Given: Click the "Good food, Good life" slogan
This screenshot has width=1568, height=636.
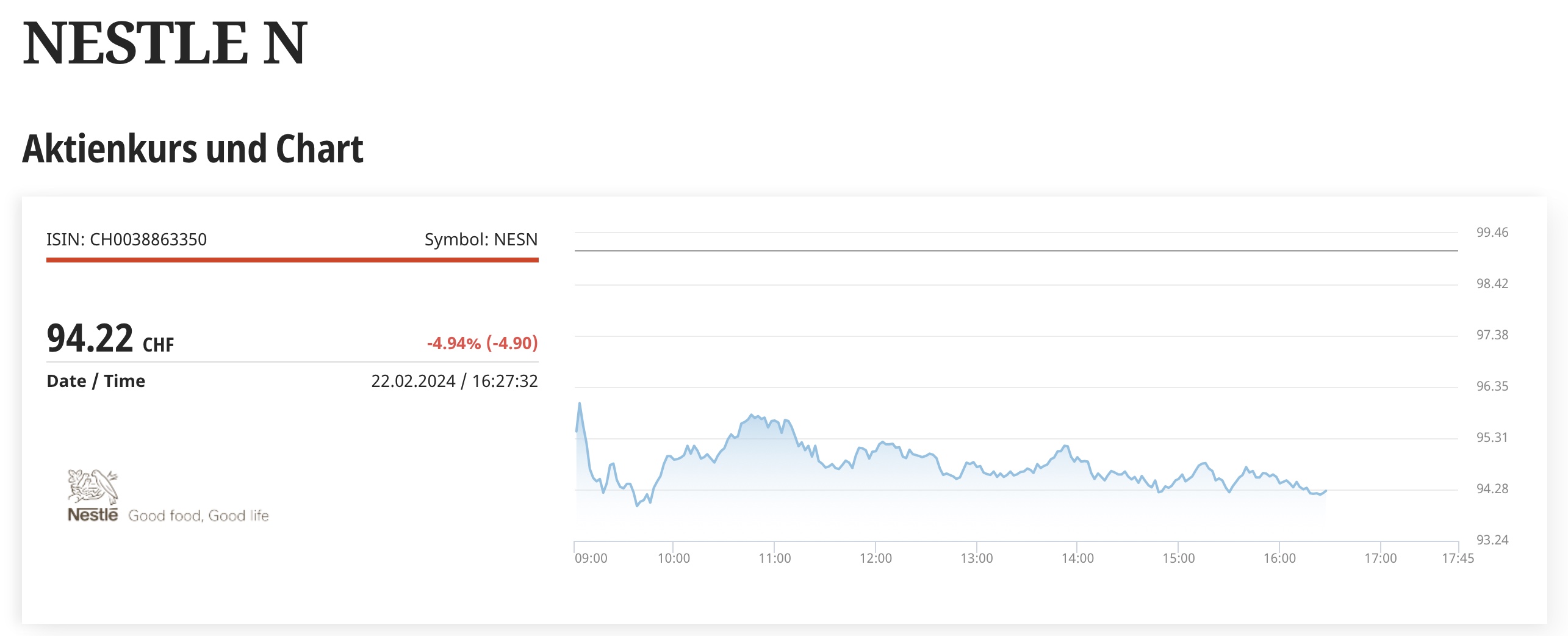Looking at the screenshot, I should (198, 516).
